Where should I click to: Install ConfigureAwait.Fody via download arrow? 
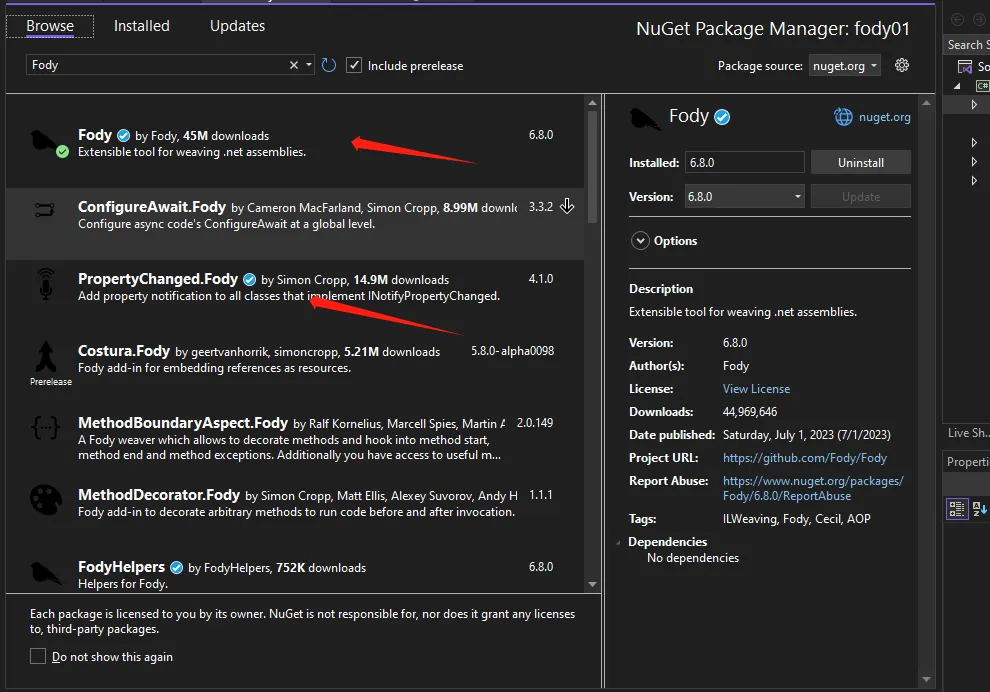click(x=567, y=206)
